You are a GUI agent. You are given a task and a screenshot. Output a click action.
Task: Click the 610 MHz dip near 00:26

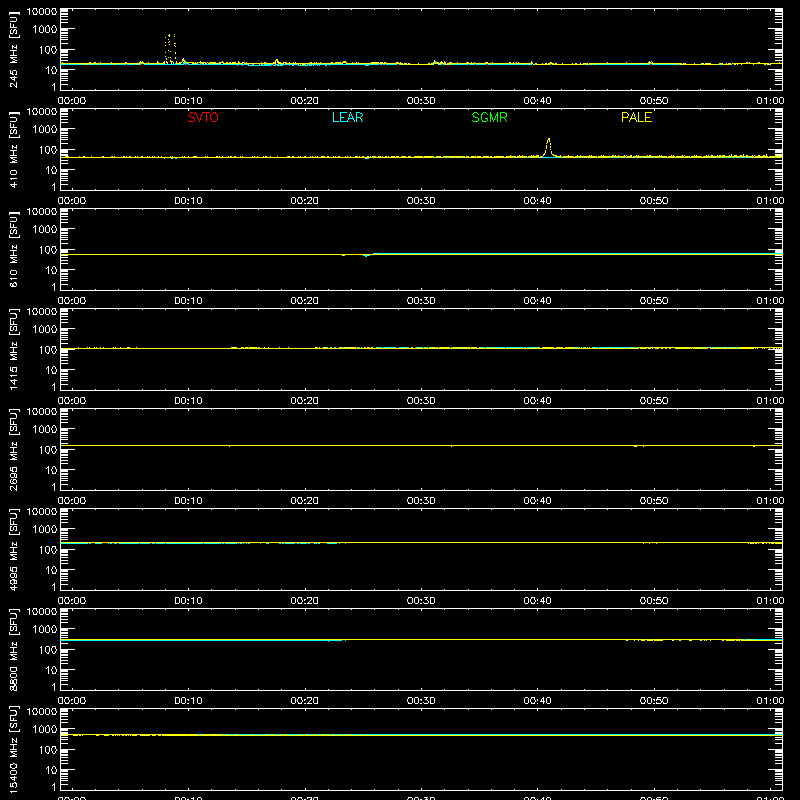pos(366,255)
